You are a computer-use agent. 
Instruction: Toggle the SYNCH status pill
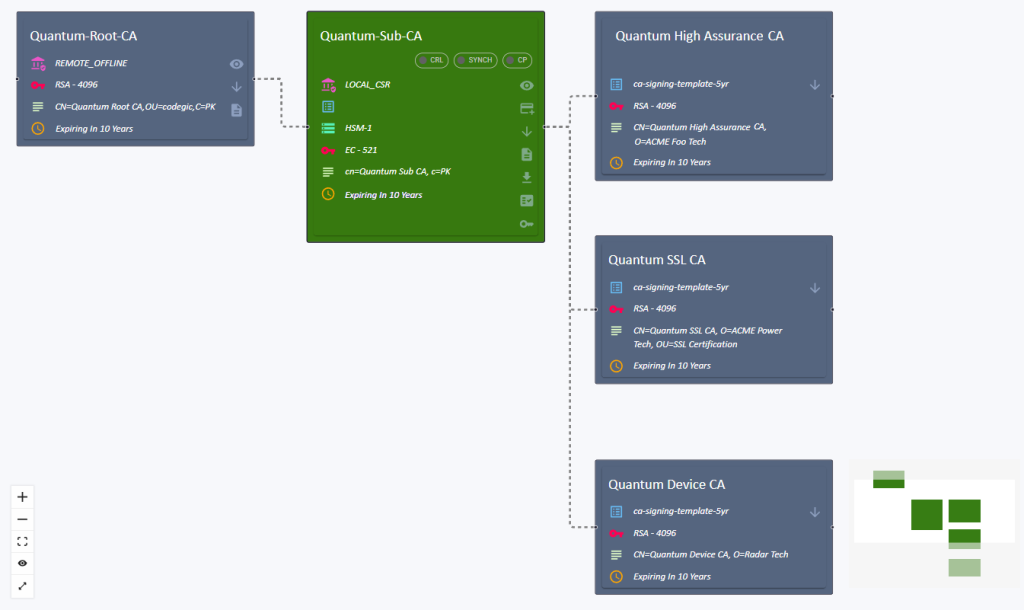click(475, 60)
